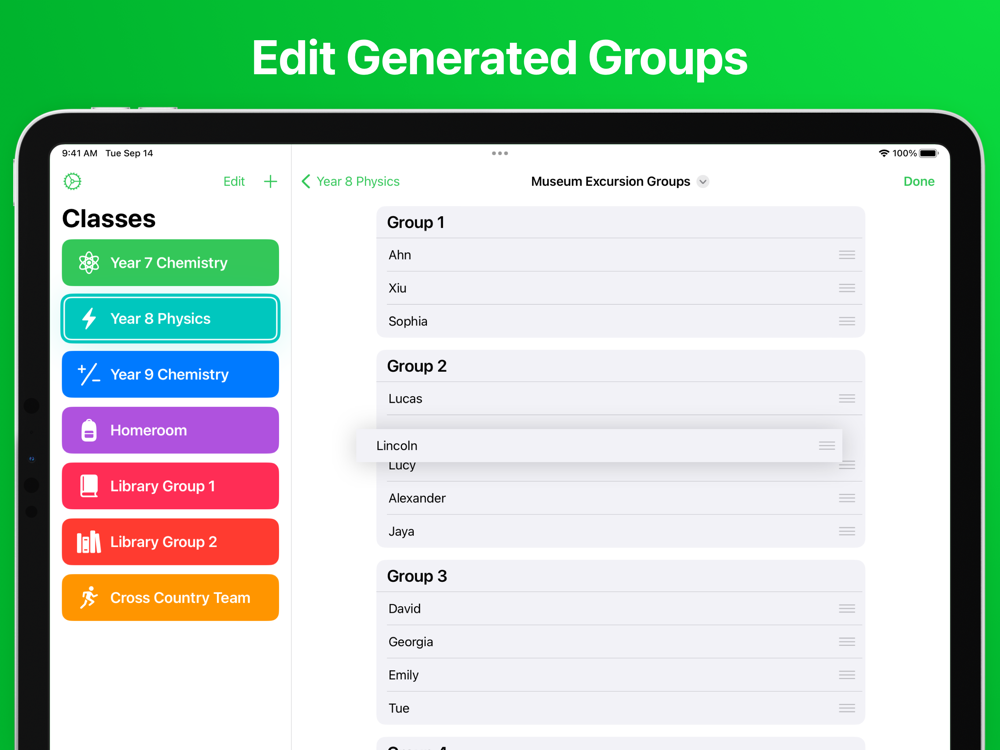Click the plus-minus icon on Year 9 Chemistry
1000x750 pixels.
tap(89, 374)
